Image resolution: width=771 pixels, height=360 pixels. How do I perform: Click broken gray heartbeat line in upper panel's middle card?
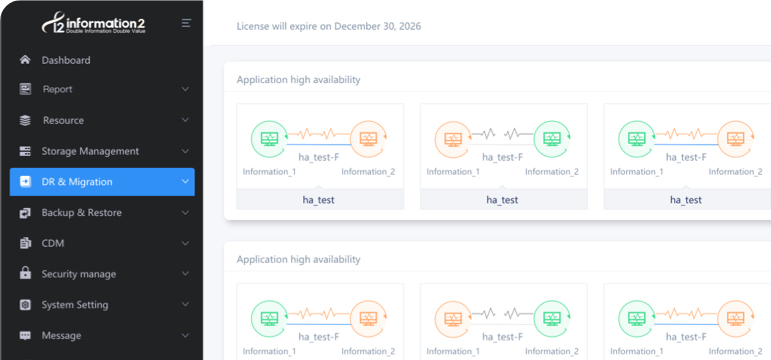pyautogui.click(x=502, y=133)
